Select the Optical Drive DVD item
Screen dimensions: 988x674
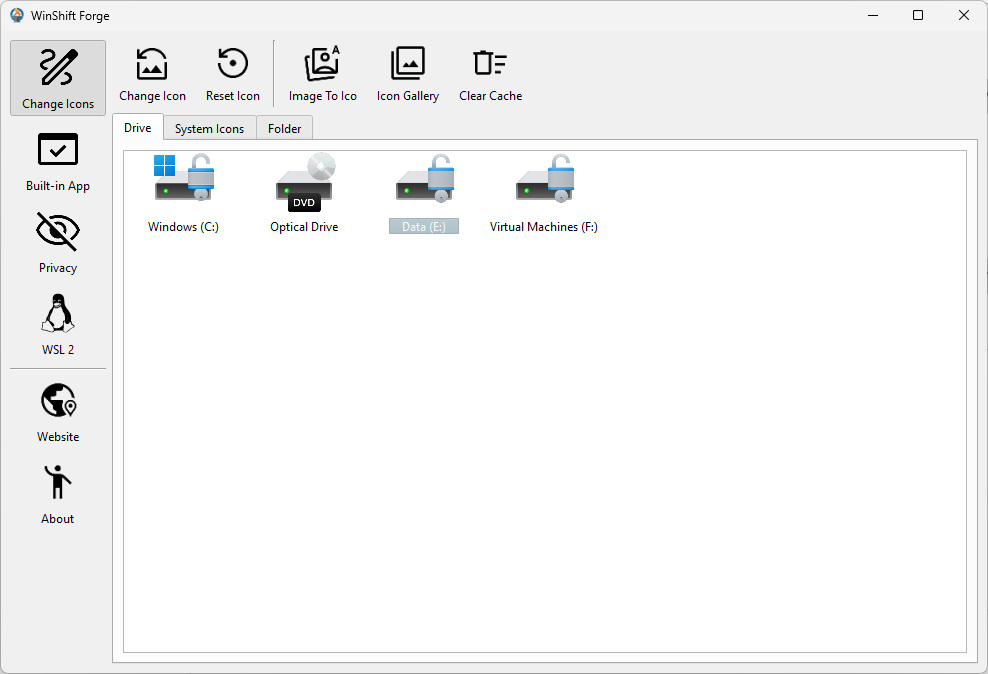point(304,194)
